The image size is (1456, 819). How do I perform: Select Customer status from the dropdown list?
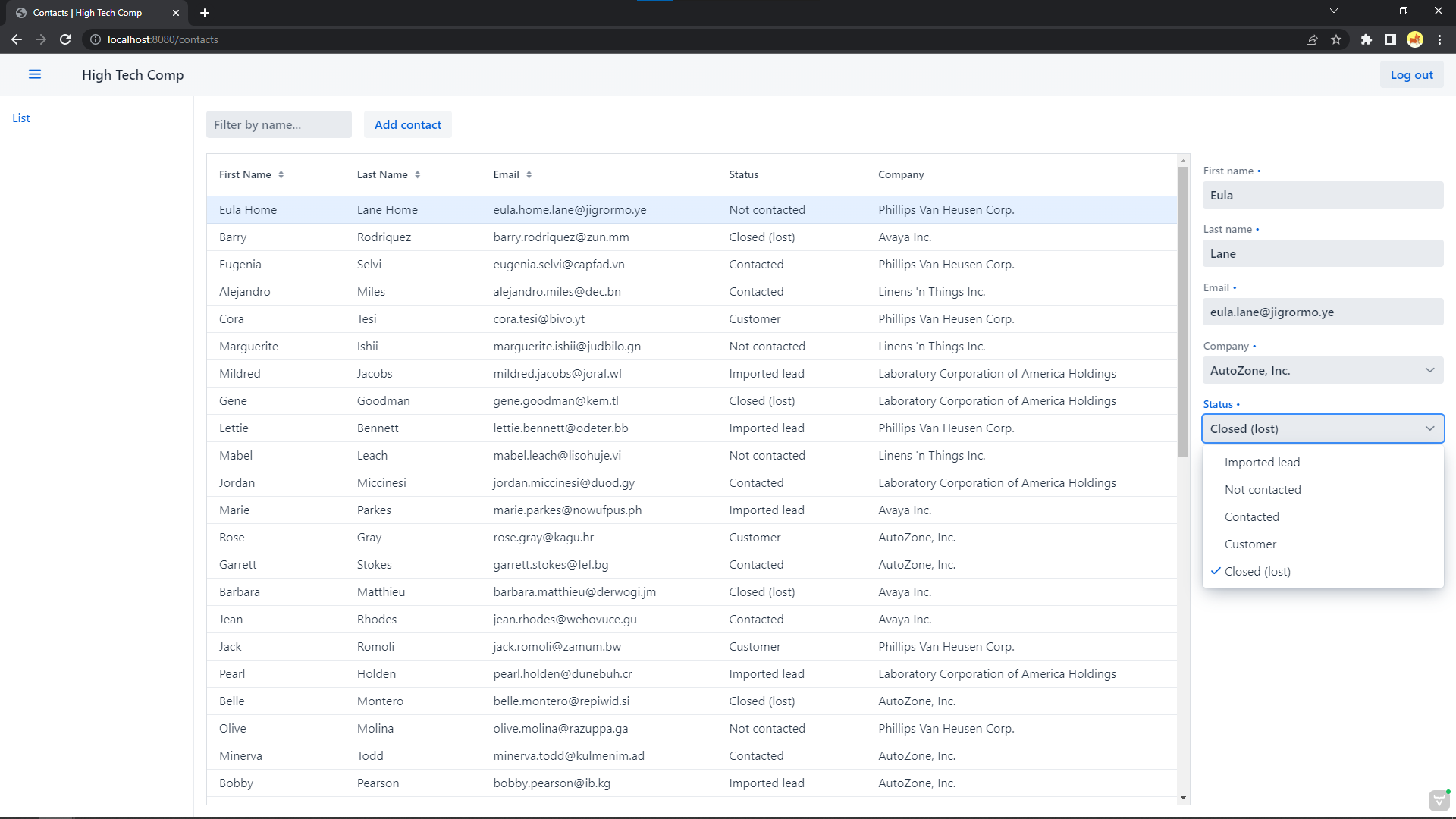pyautogui.click(x=1250, y=544)
